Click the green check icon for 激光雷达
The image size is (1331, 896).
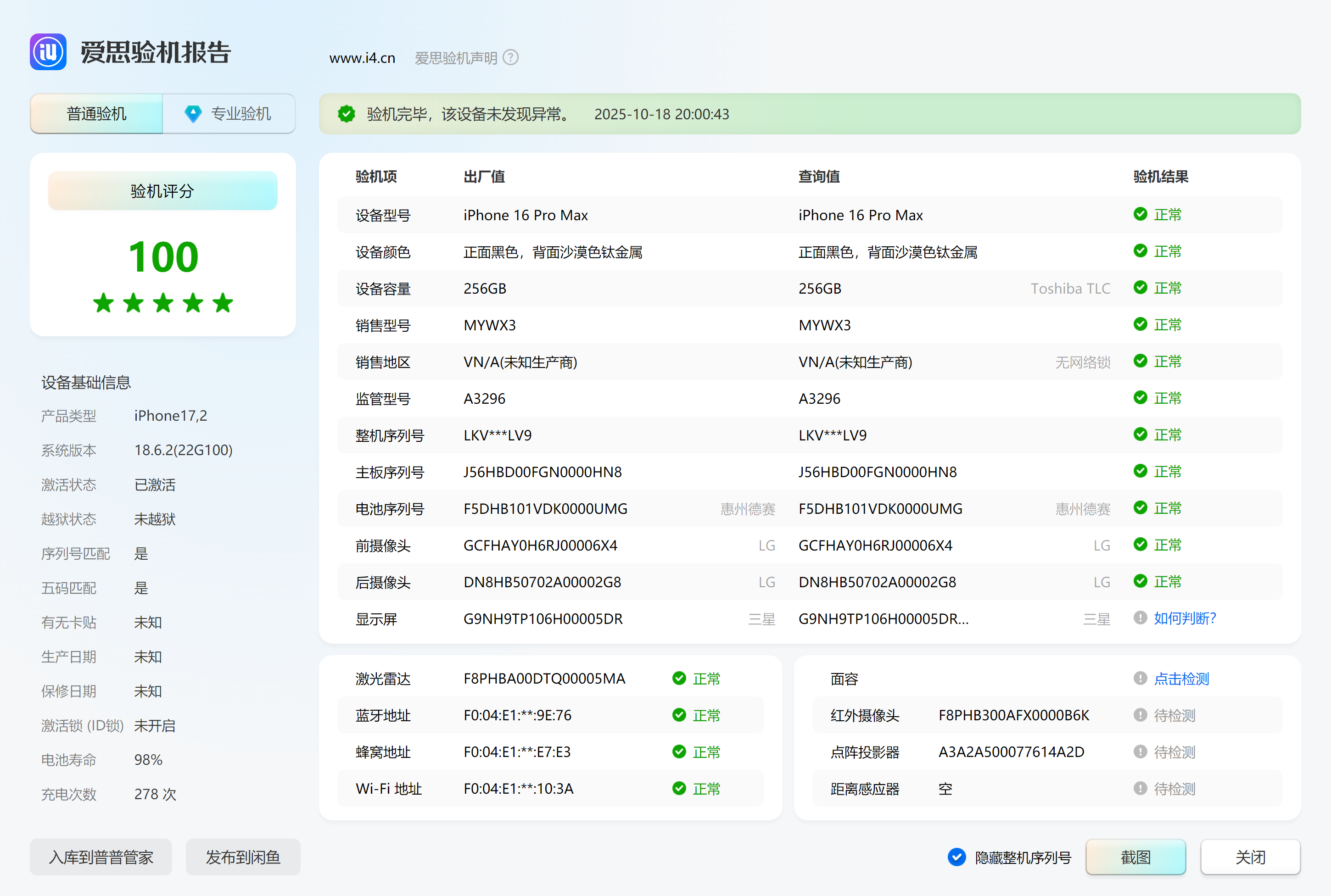tap(679, 678)
